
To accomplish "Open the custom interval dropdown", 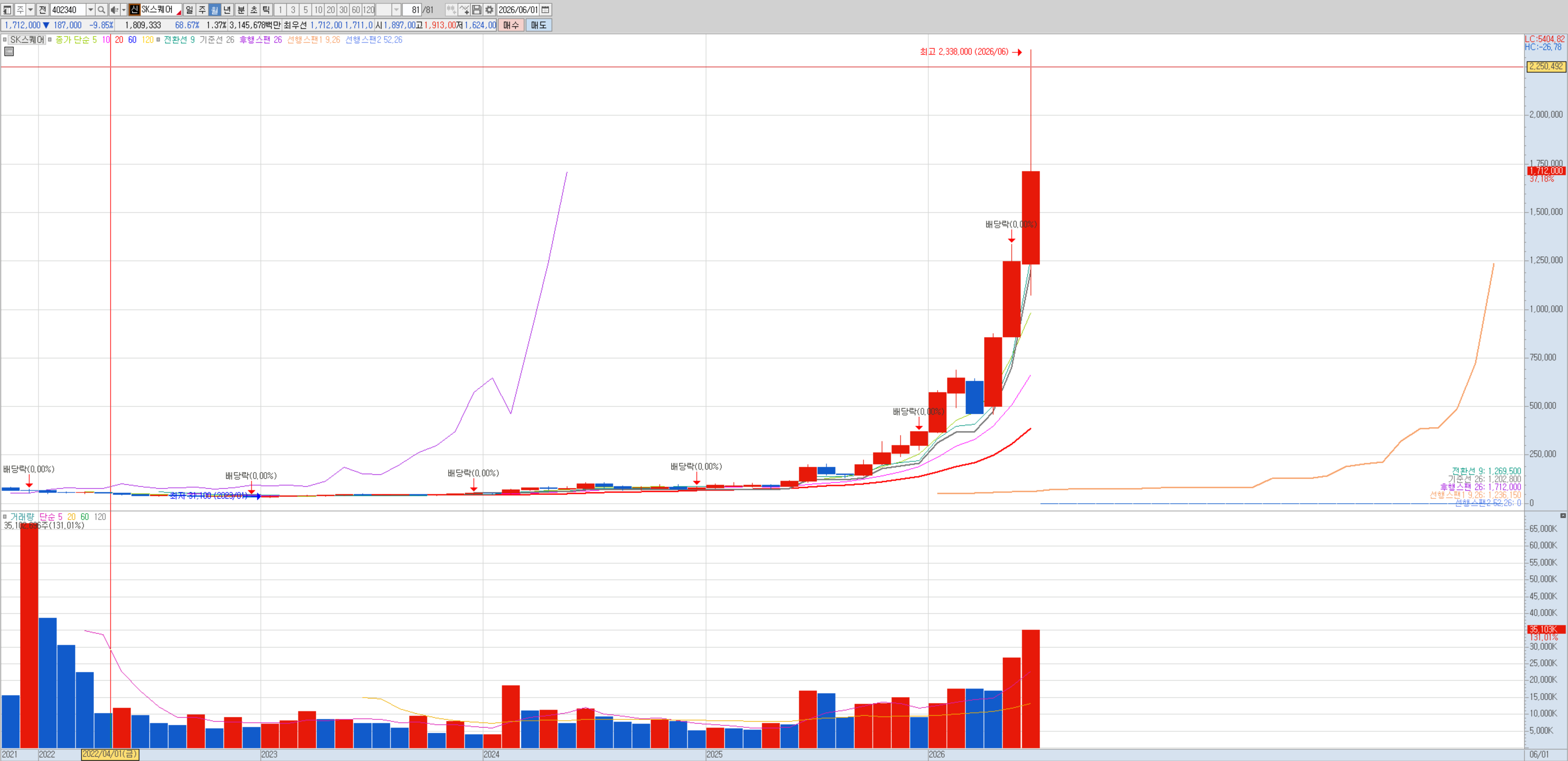I will click(396, 10).
